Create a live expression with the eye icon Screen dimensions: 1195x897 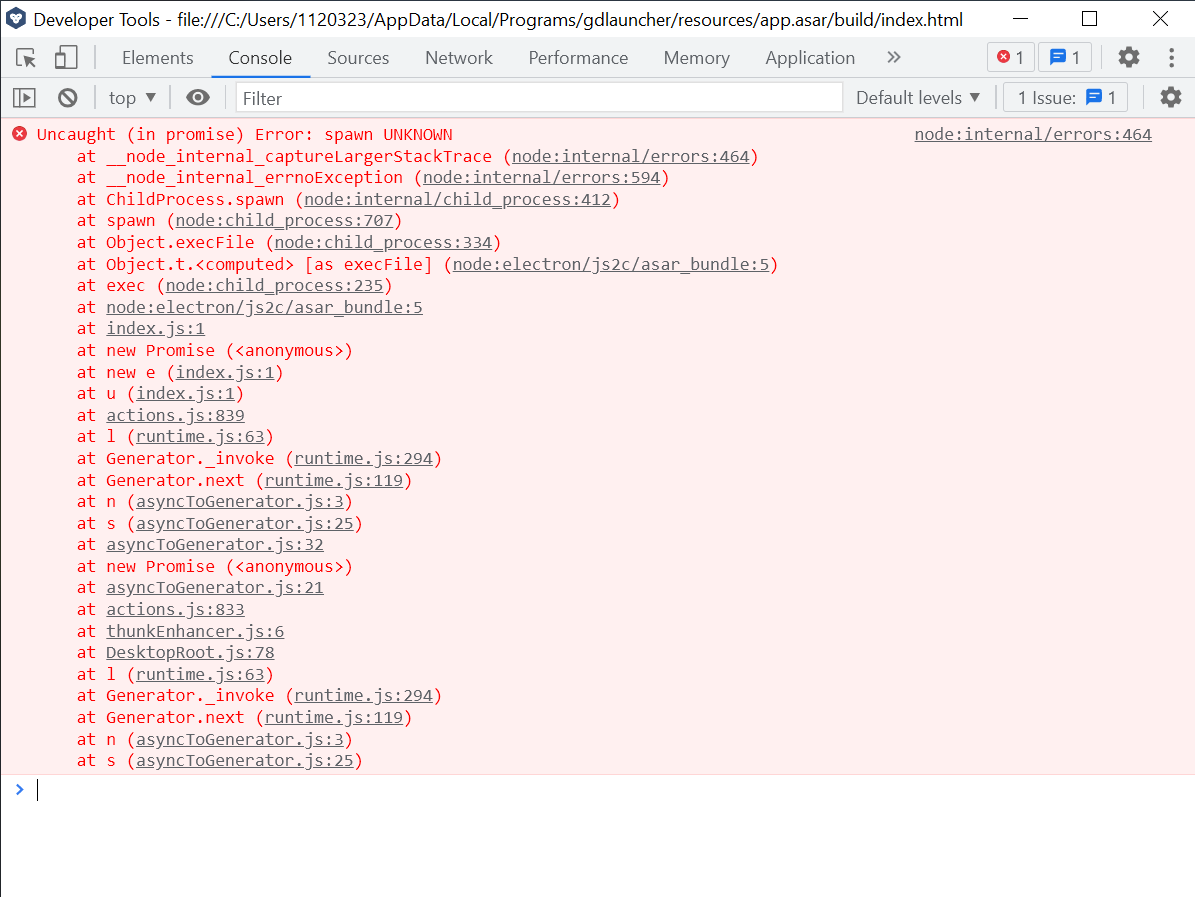[197, 98]
